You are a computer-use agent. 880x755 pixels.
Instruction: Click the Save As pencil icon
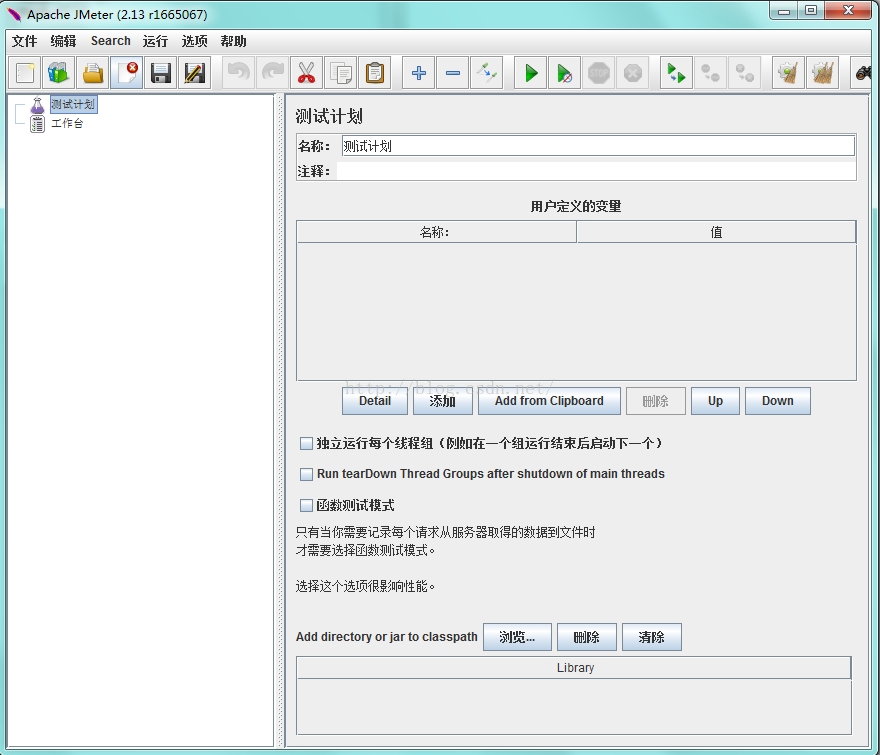195,73
